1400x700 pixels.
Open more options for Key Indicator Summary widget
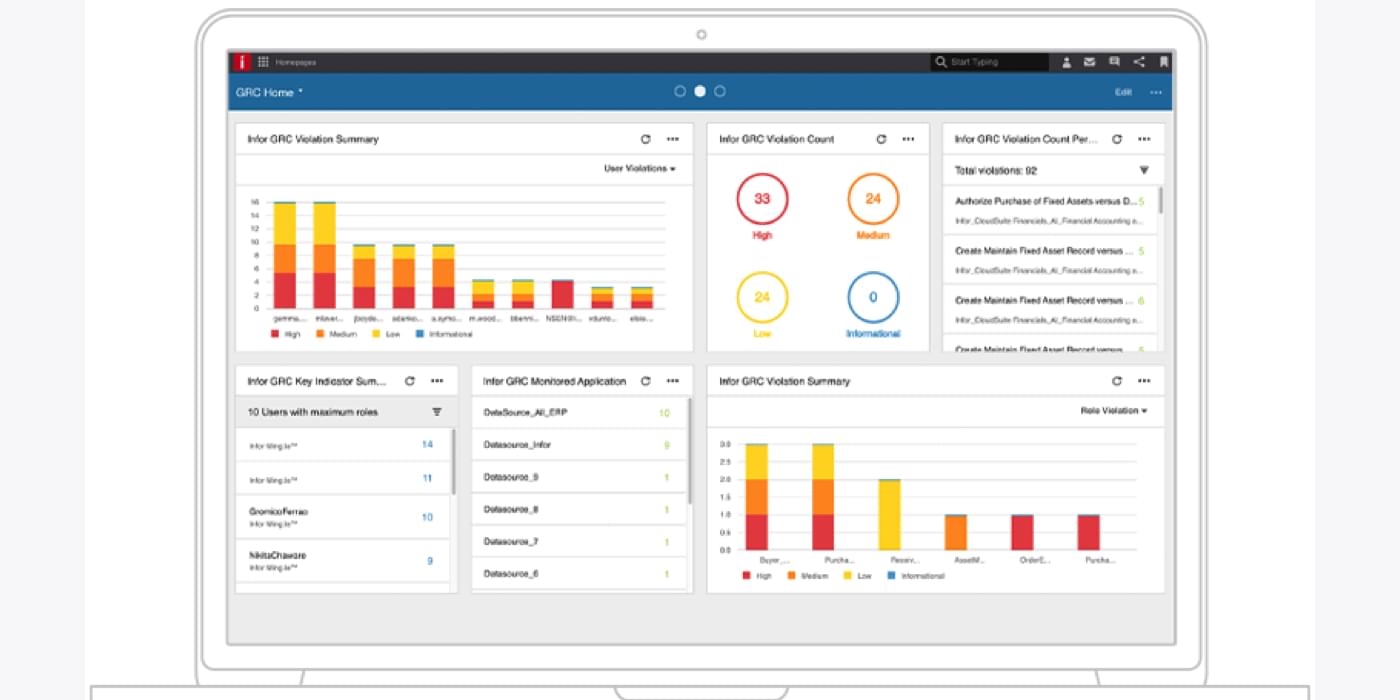click(437, 381)
